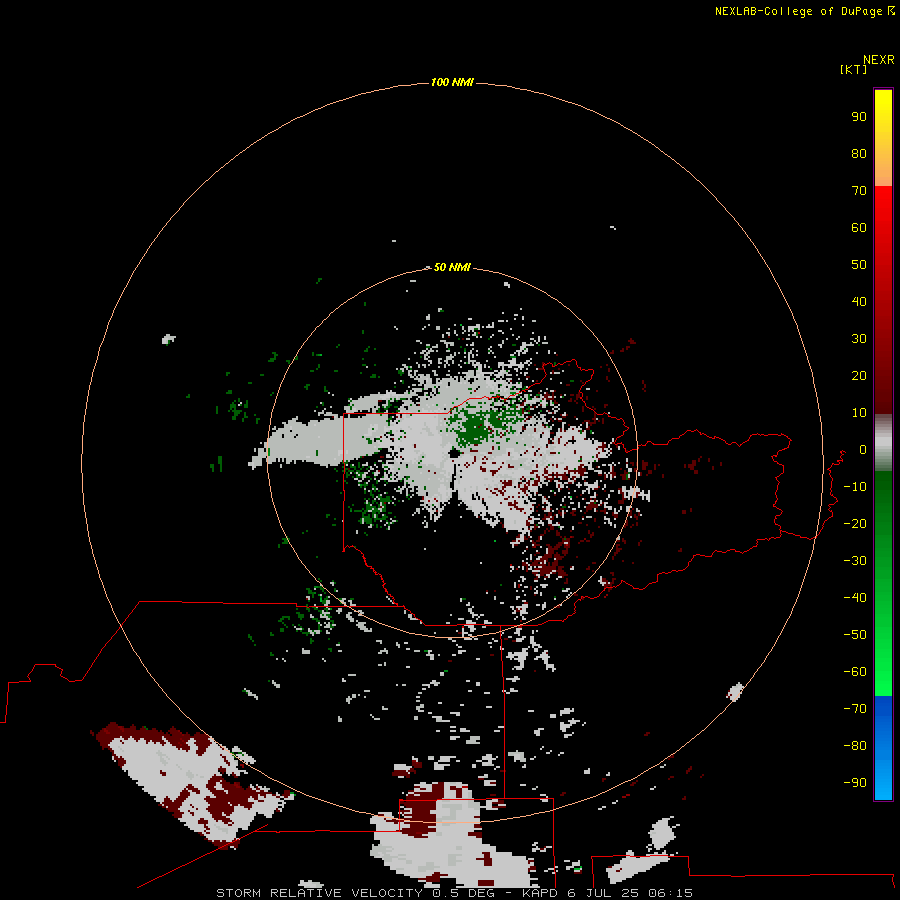Click the NEXR label above the color scale
The height and width of the screenshot is (900, 900).
click(x=879, y=60)
